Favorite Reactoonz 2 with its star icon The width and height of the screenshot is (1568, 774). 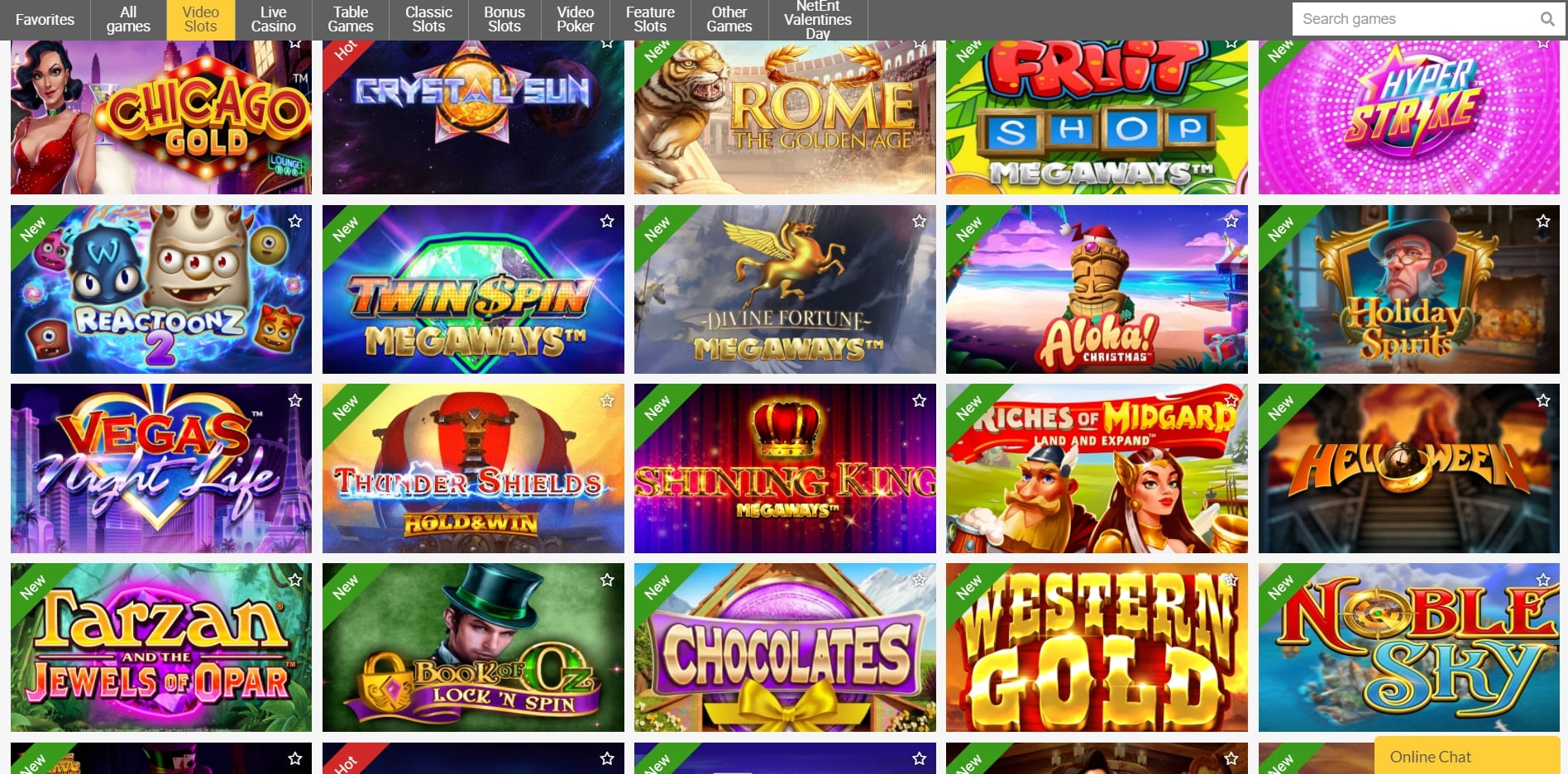(x=295, y=221)
